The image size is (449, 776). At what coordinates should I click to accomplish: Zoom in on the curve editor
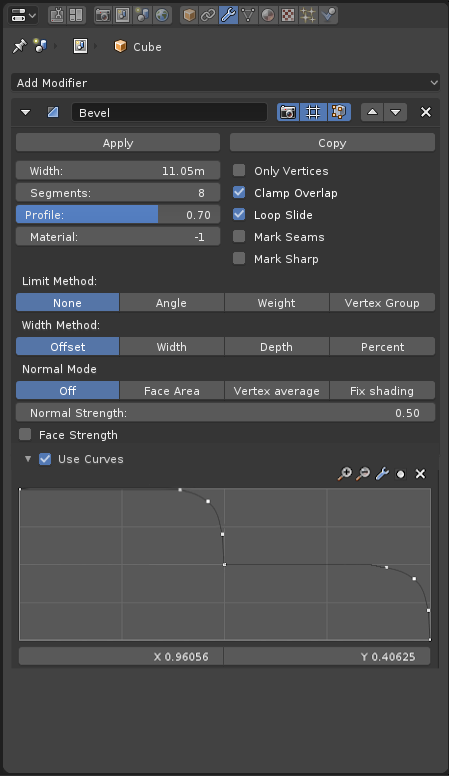click(x=345, y=474)
